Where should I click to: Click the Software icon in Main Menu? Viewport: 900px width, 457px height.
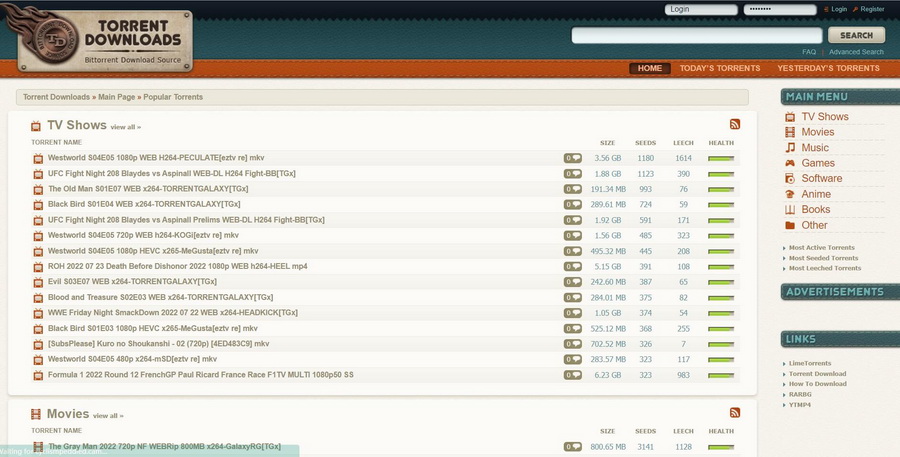790,179
